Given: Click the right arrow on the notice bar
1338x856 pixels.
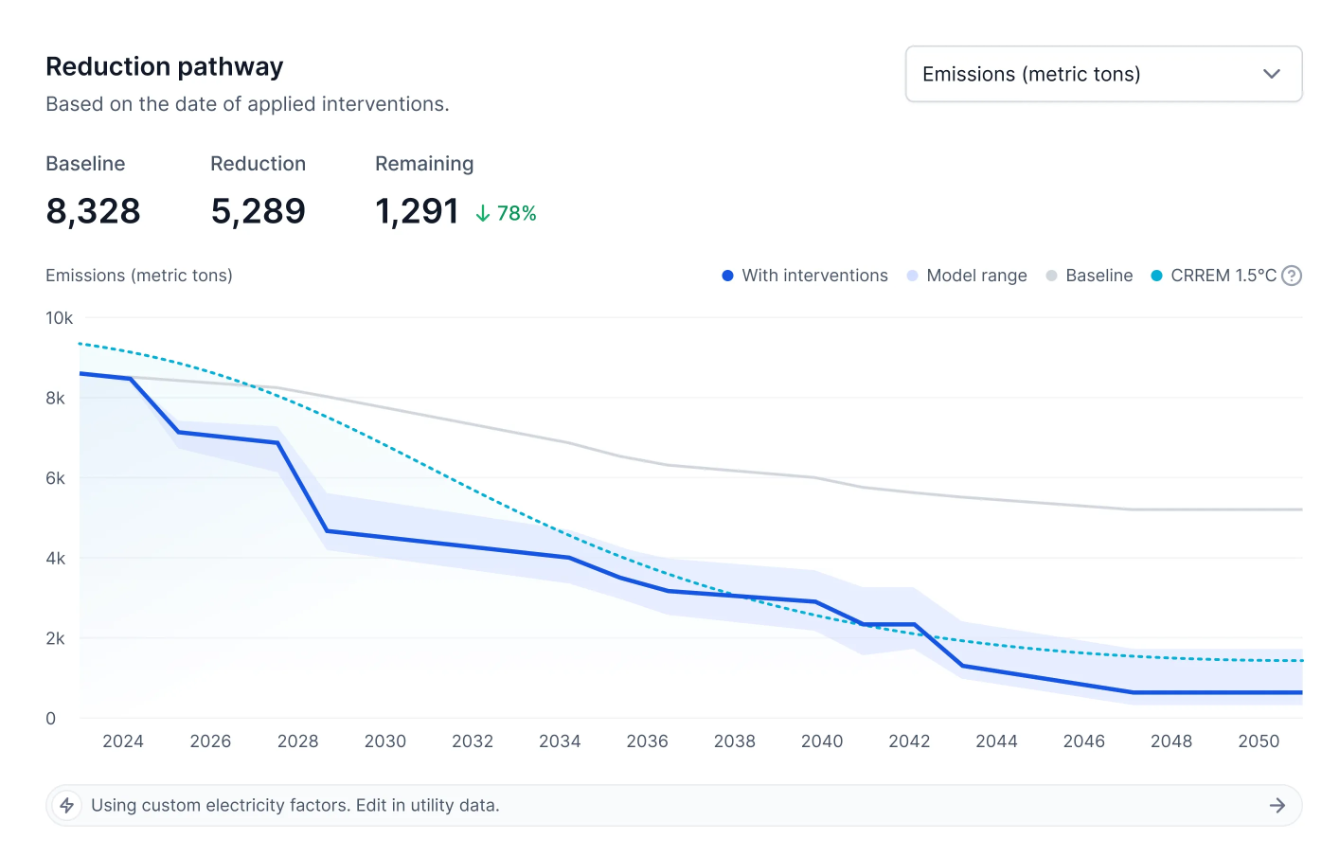Looking at the screenshot, I should coord(1277,805).
